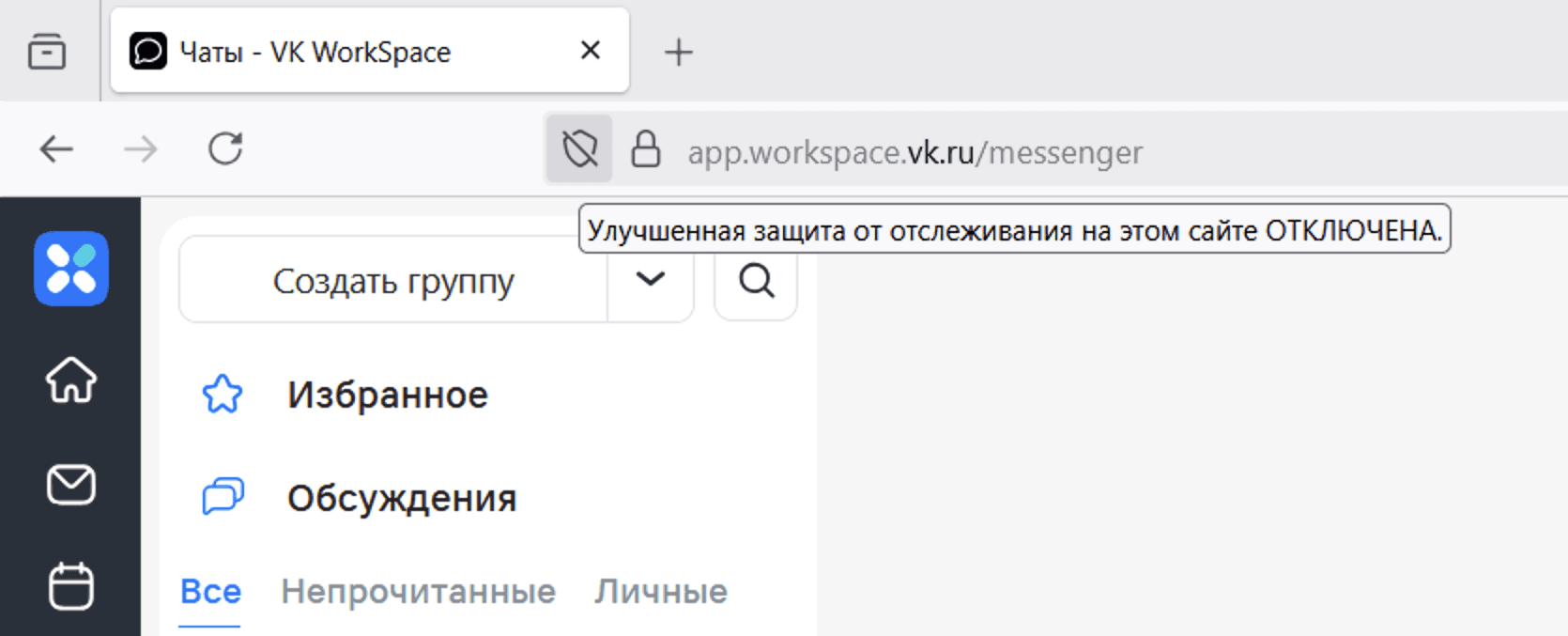The width and height of the screenshot is (1568, 636).
Task: Close the Чаты - VK WorkSpace tab
Action: [x=590, y=51]
